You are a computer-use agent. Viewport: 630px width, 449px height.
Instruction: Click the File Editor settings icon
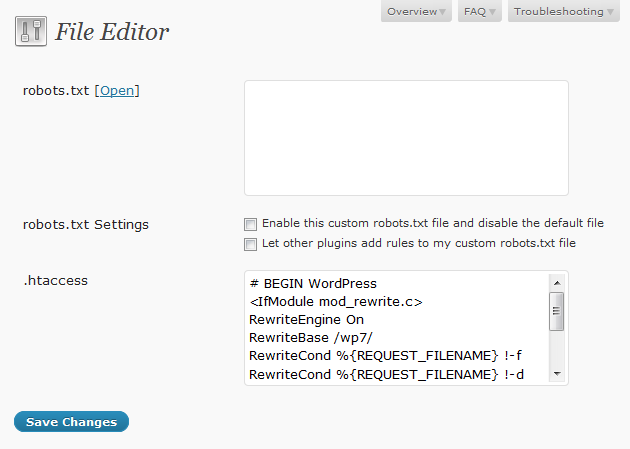pyautogui.click(x=31, y=32)
